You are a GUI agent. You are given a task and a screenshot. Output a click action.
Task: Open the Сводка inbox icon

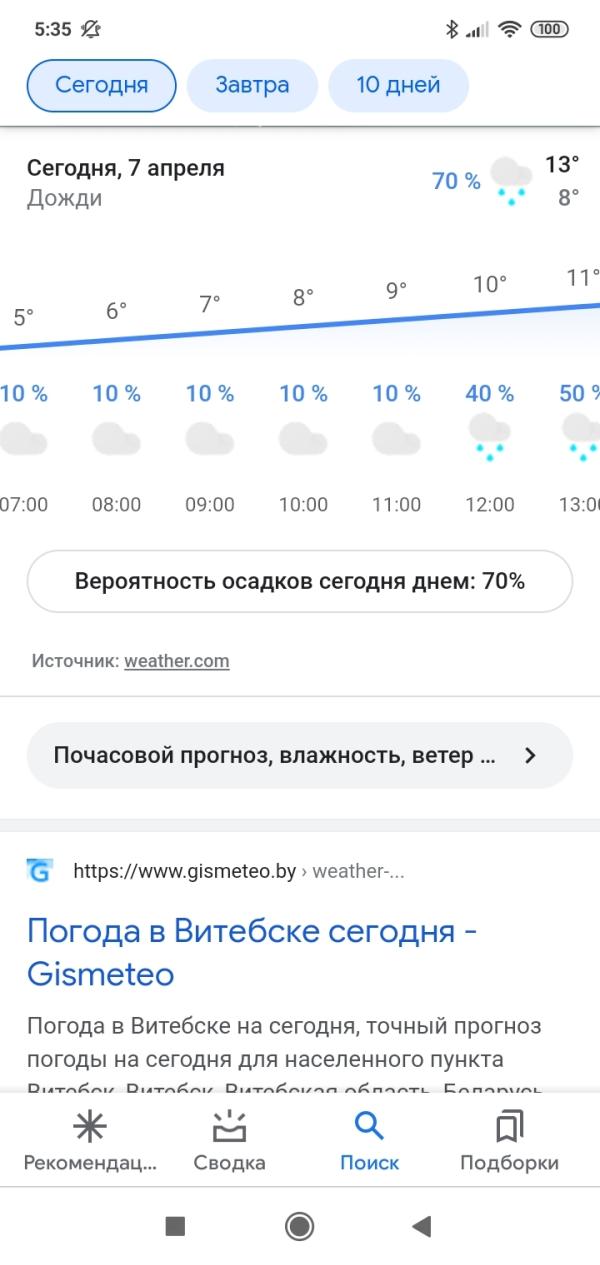tap(229, 1128)
